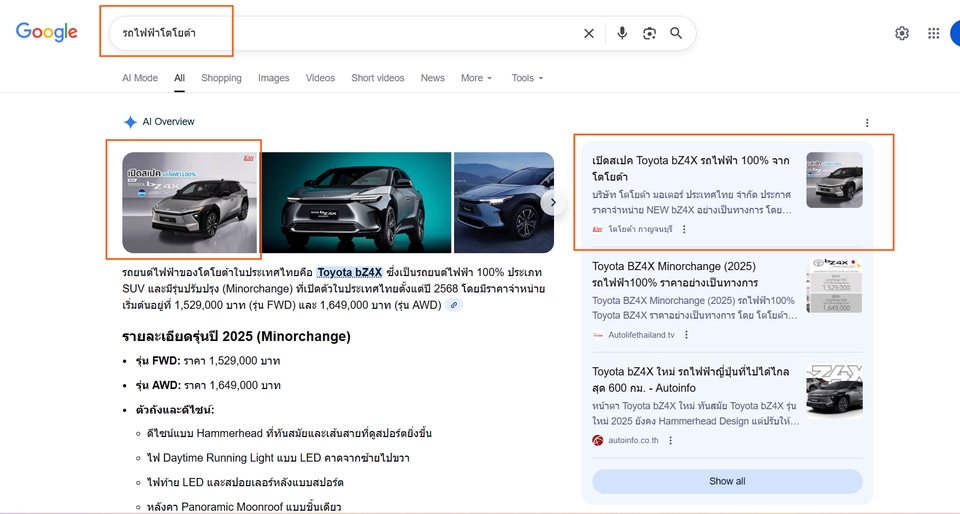Image resolution: width=960 pixels, height=514 pixels.
Task: Go to the Shopping tab
Action: click(x=221, y=78)
